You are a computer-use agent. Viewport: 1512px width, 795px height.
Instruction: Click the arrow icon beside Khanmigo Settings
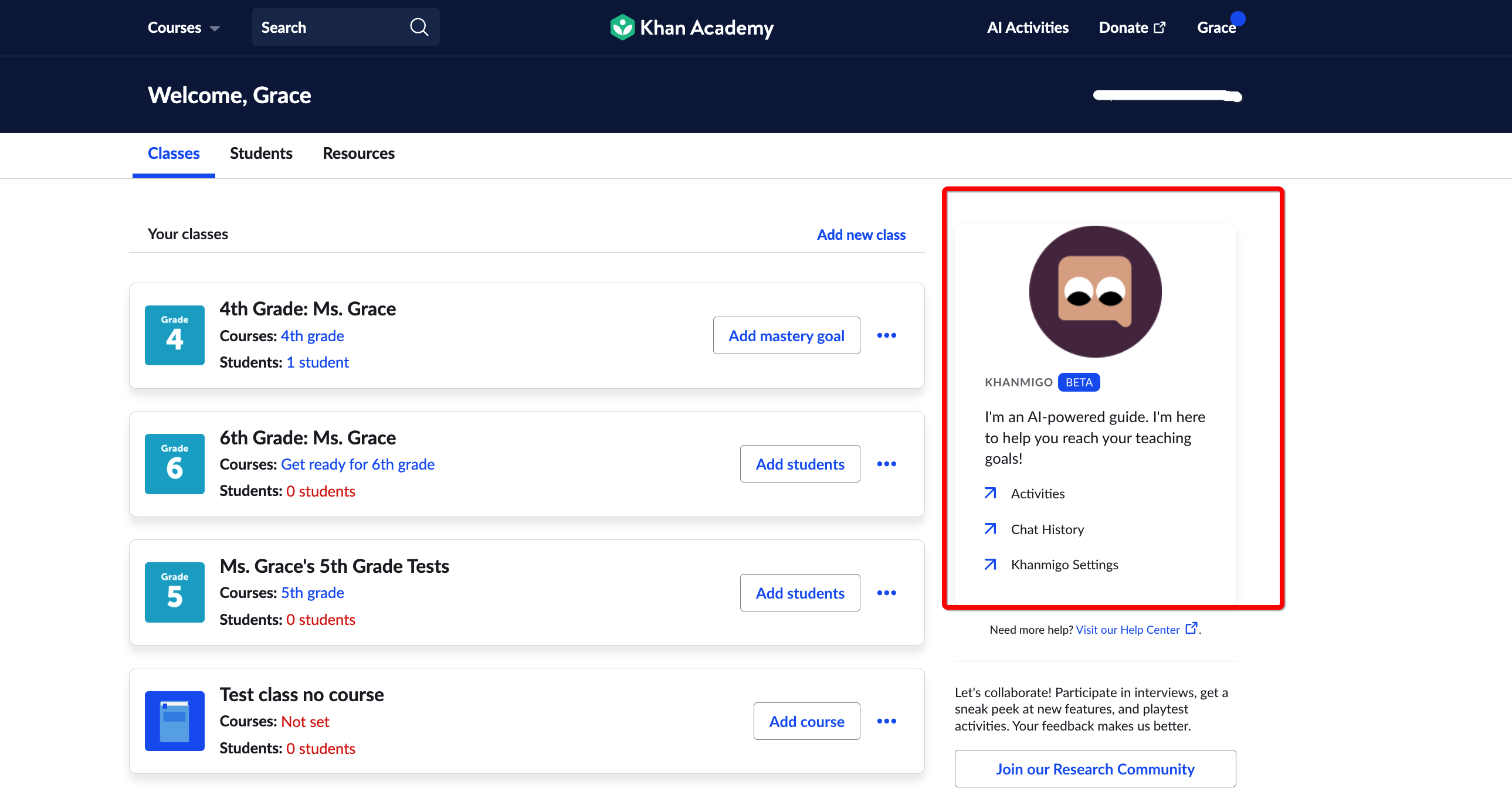(x=990, y=564)
